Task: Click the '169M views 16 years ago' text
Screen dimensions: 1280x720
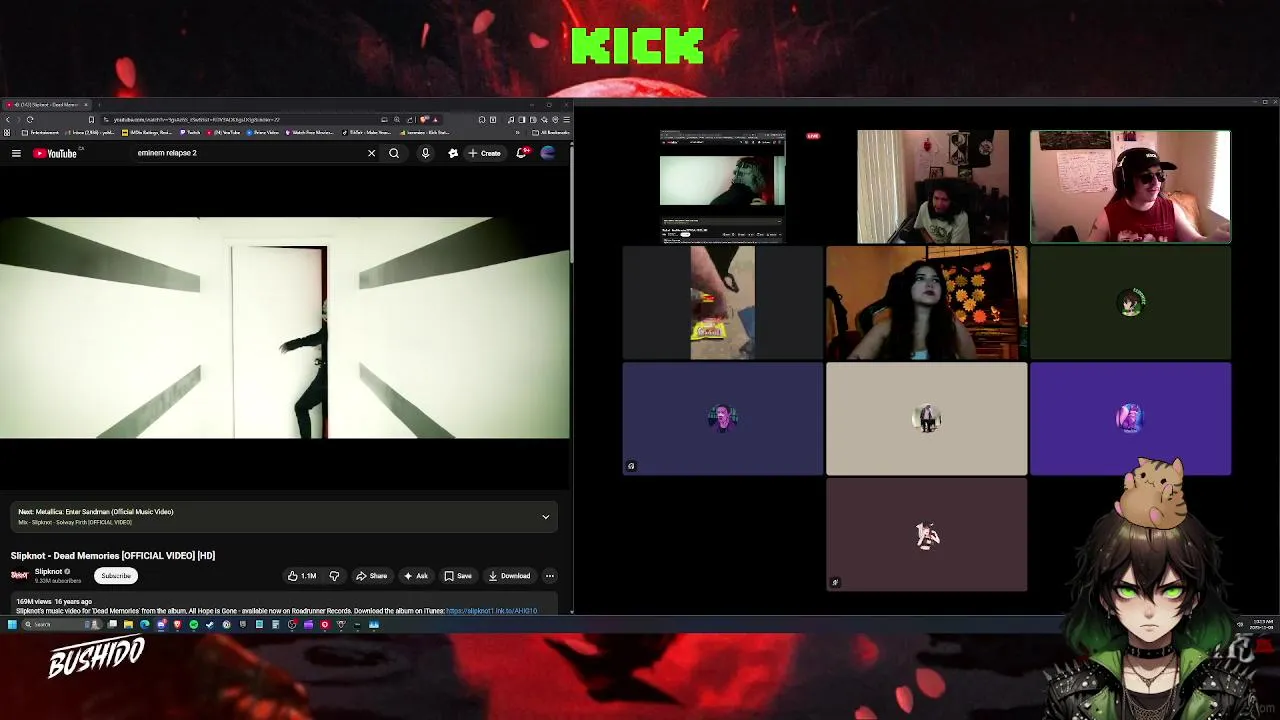Action: [x=54, y=602]
